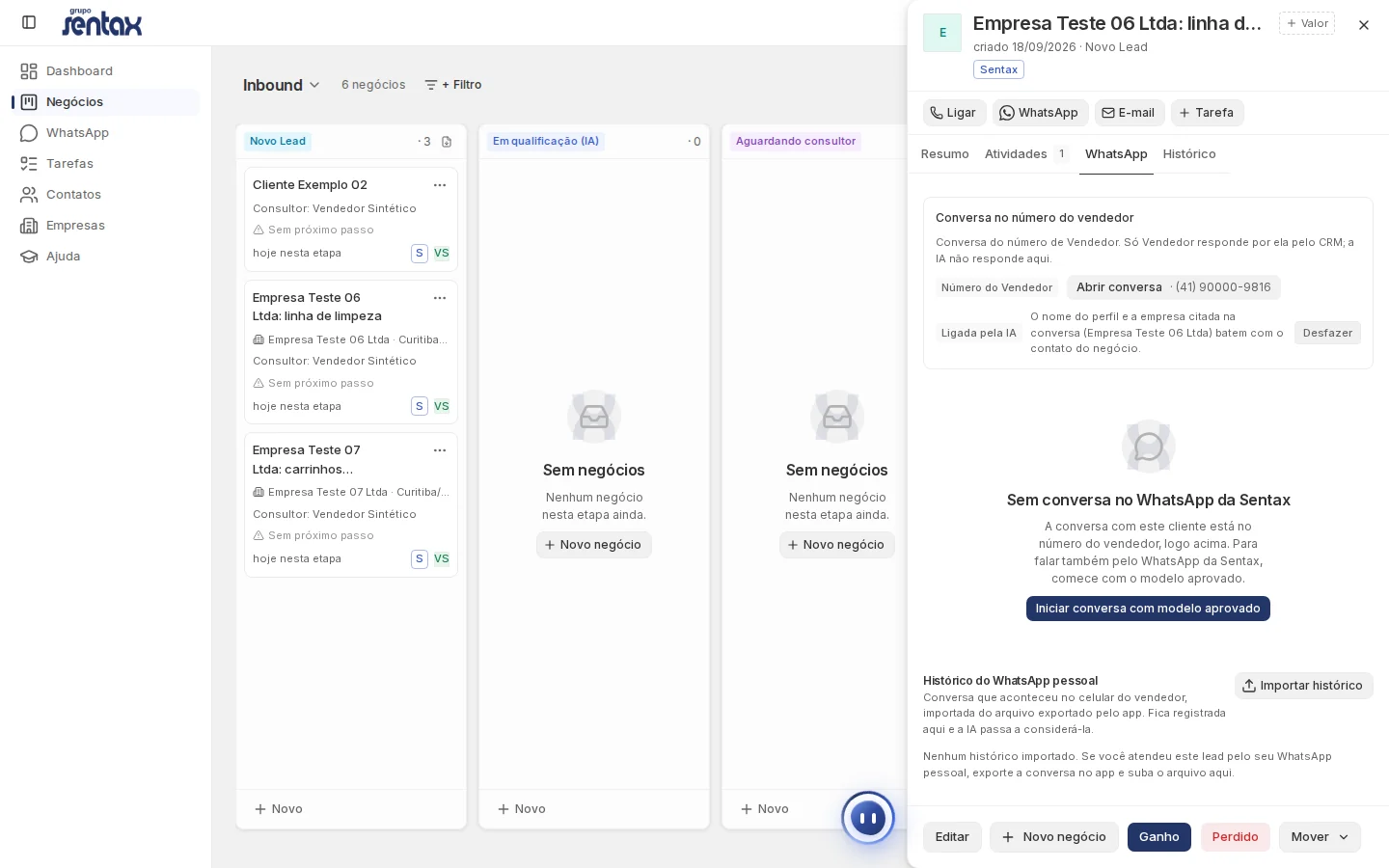Screen dimensions: 1389x868
Task: Open the Mover dropdown
Action: [x=1320, y=837]
